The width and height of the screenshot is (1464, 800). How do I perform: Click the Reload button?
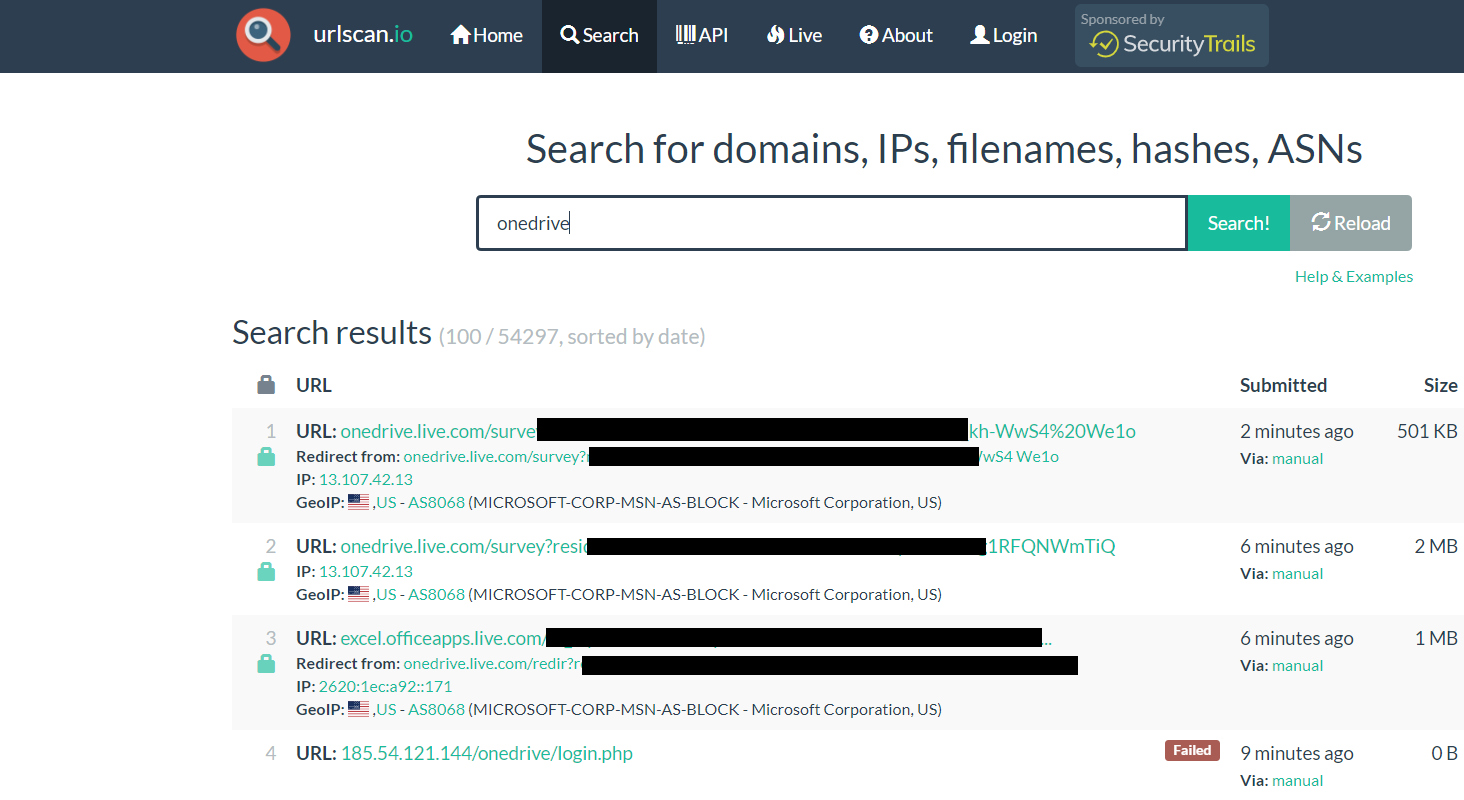click(1351, 223)
